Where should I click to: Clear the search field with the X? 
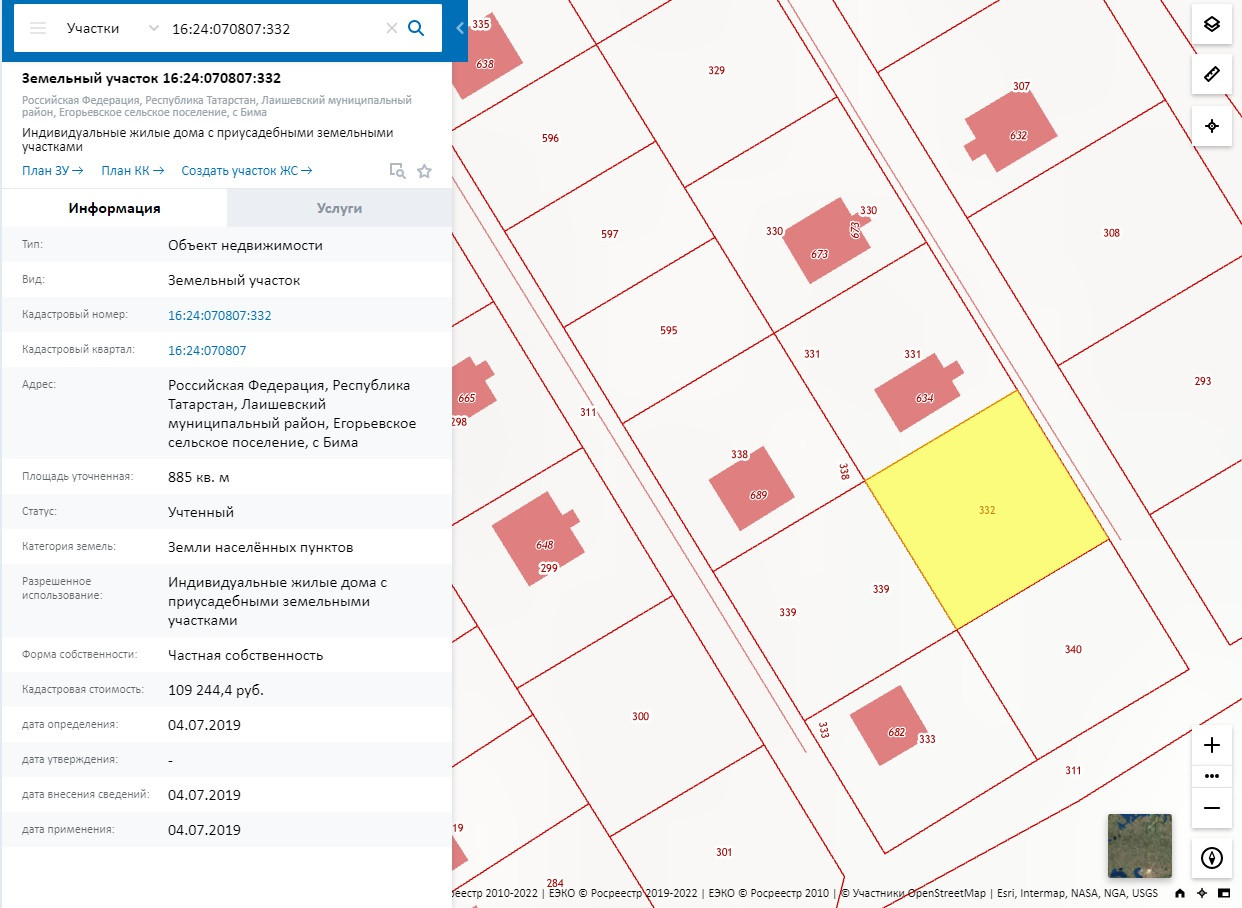(392, 28)
